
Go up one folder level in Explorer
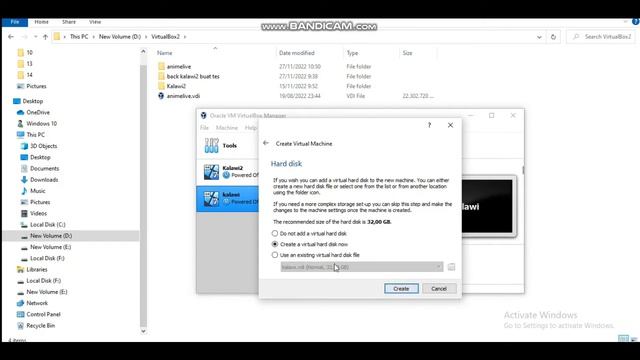click(45, 37)
